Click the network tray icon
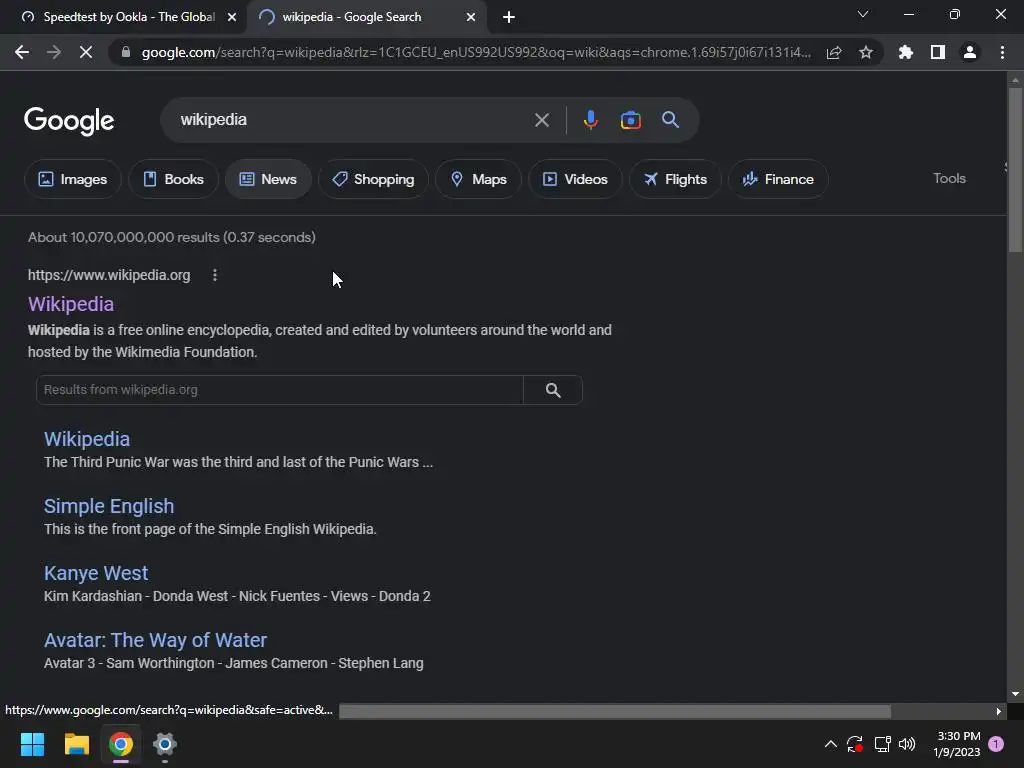 [x=882, y=744]
